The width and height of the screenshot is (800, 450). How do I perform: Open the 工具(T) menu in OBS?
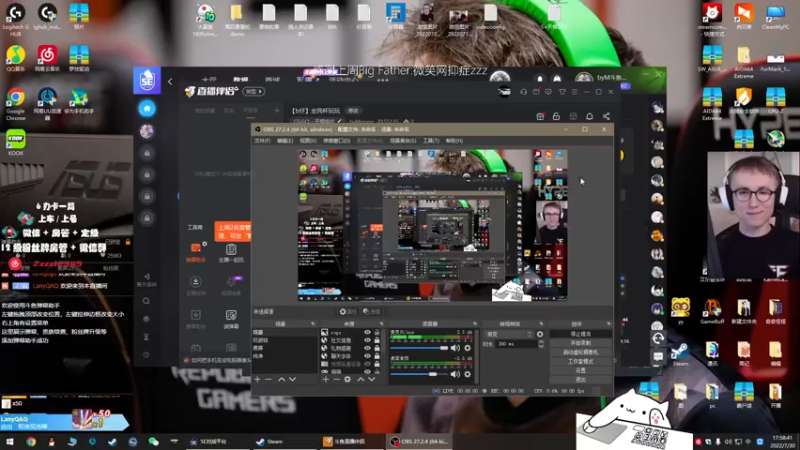click(x=431, y=140)
